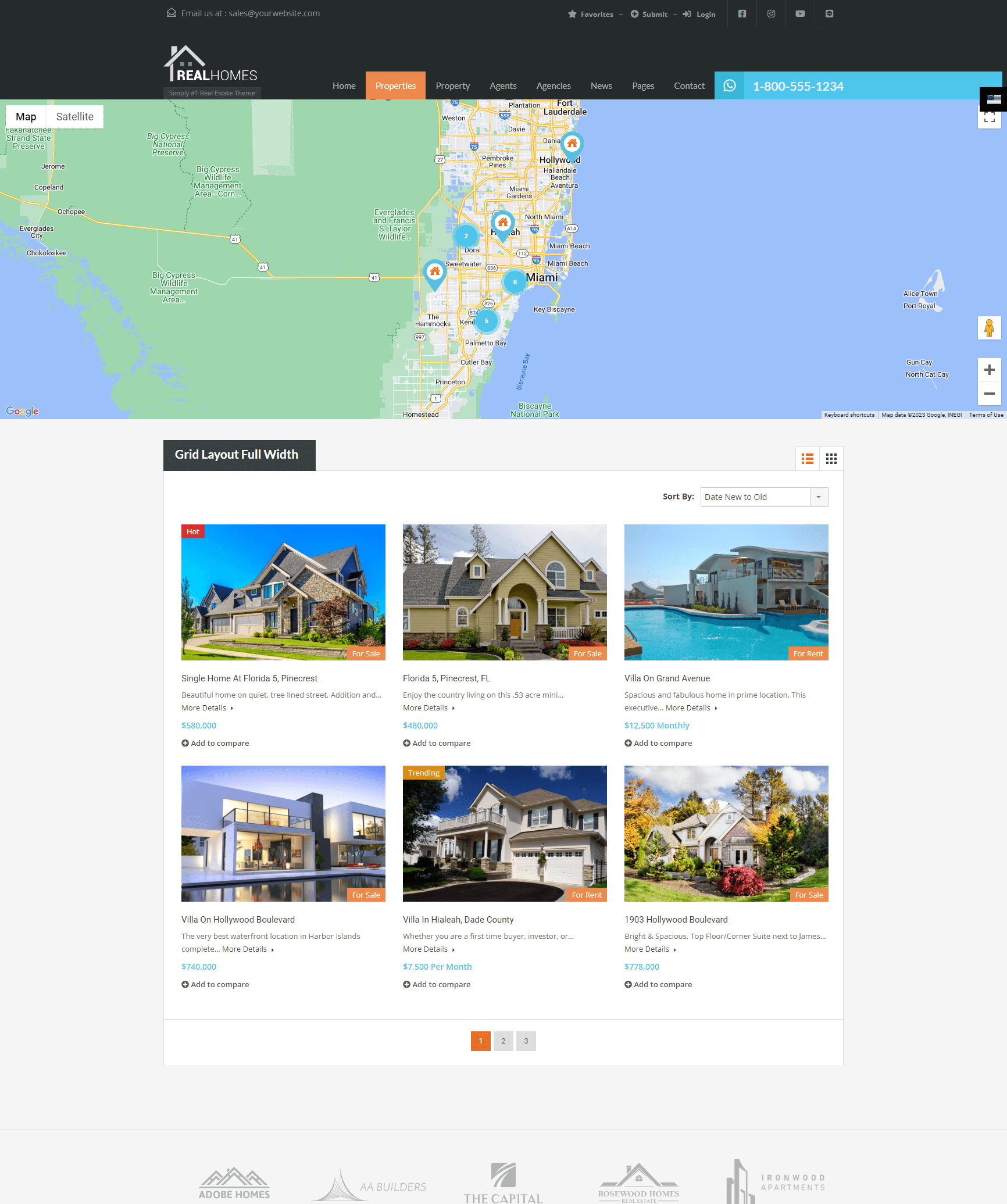The image size is (1007, 1204).
Task: Click the WhatsApp phone icon
Action: [x=729, y=85]
